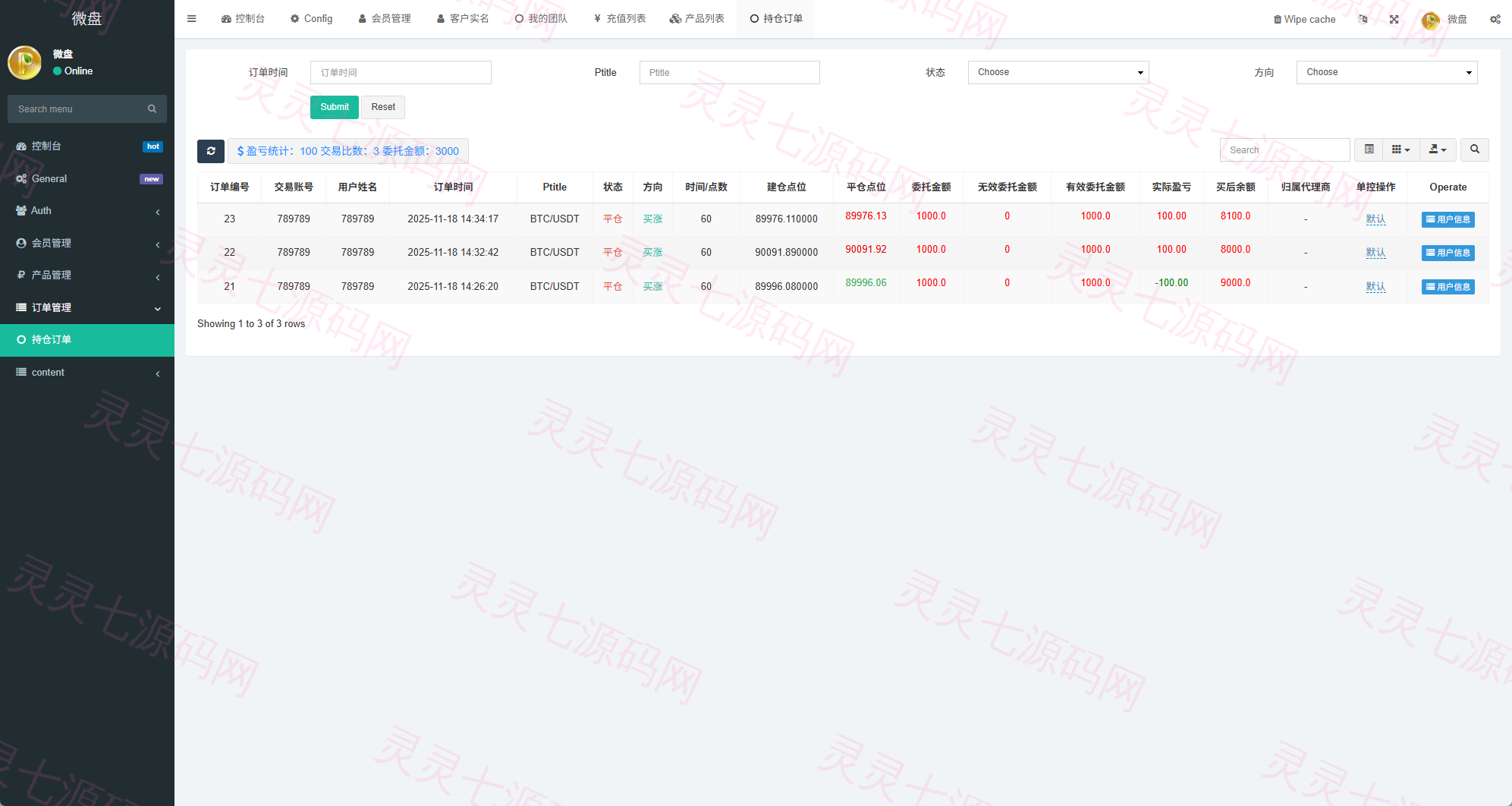1512x806 pixels.
Task: Click the sidebar search magnifier icon
Action: [152, 109]
